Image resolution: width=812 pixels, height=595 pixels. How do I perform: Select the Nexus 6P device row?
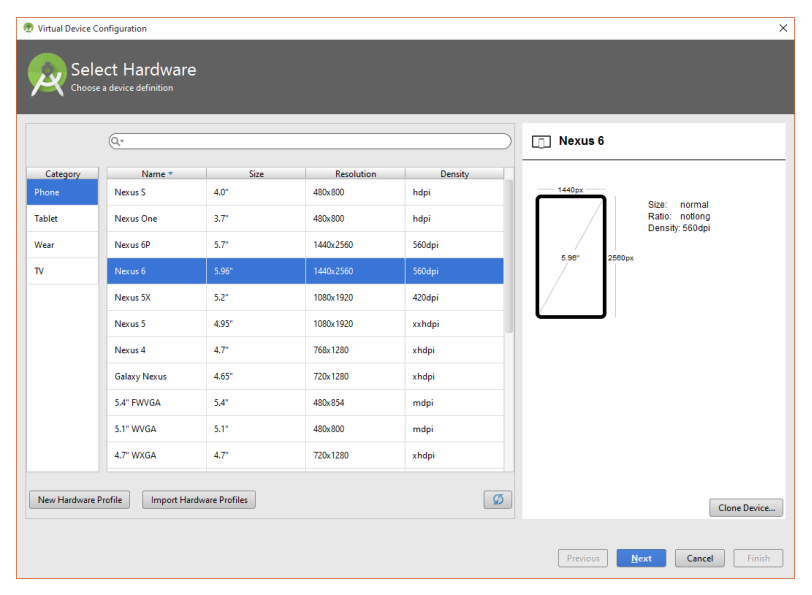(x=305, y=245)
